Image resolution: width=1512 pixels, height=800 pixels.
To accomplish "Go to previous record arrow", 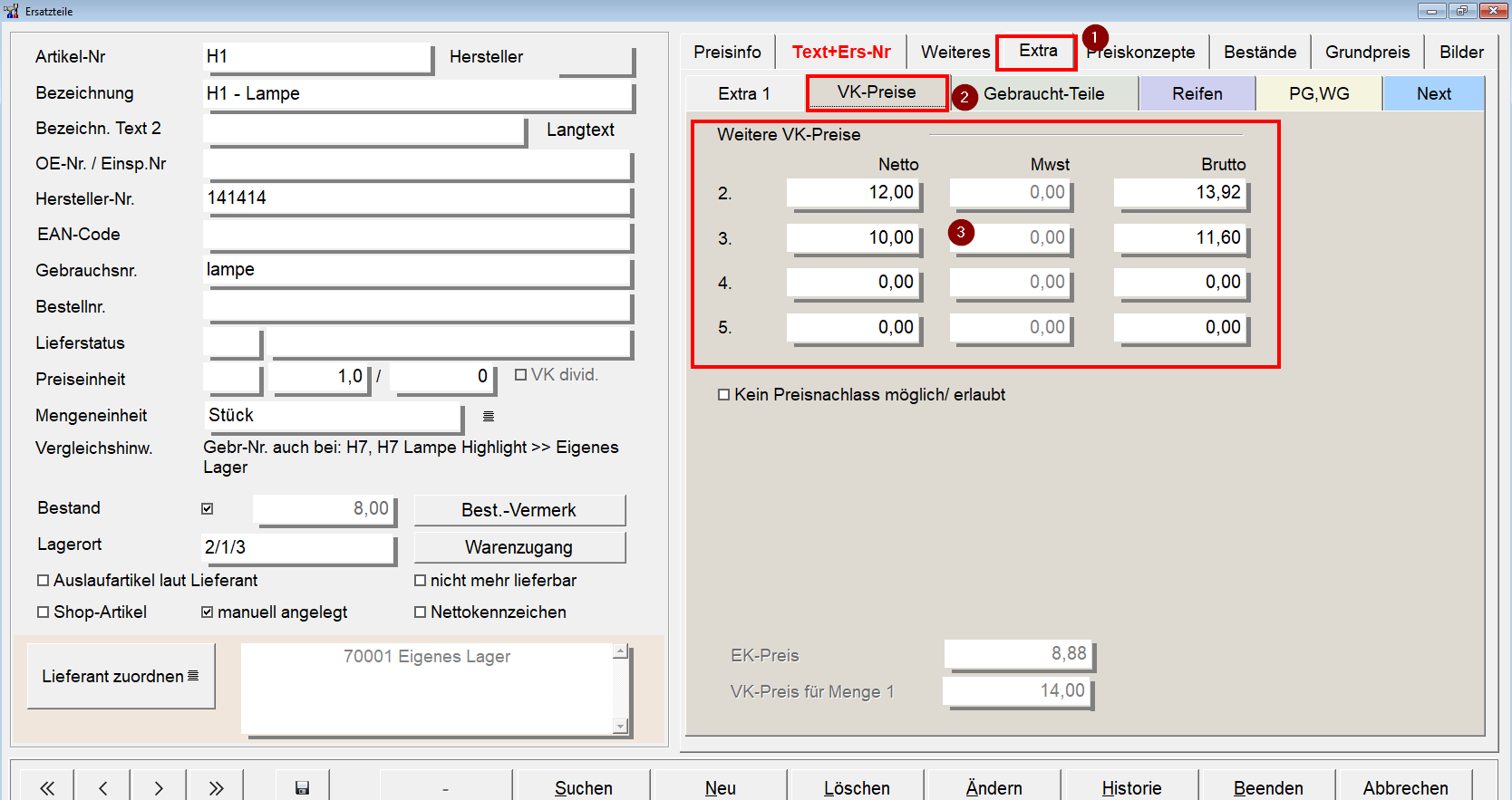I will point(102,787).
